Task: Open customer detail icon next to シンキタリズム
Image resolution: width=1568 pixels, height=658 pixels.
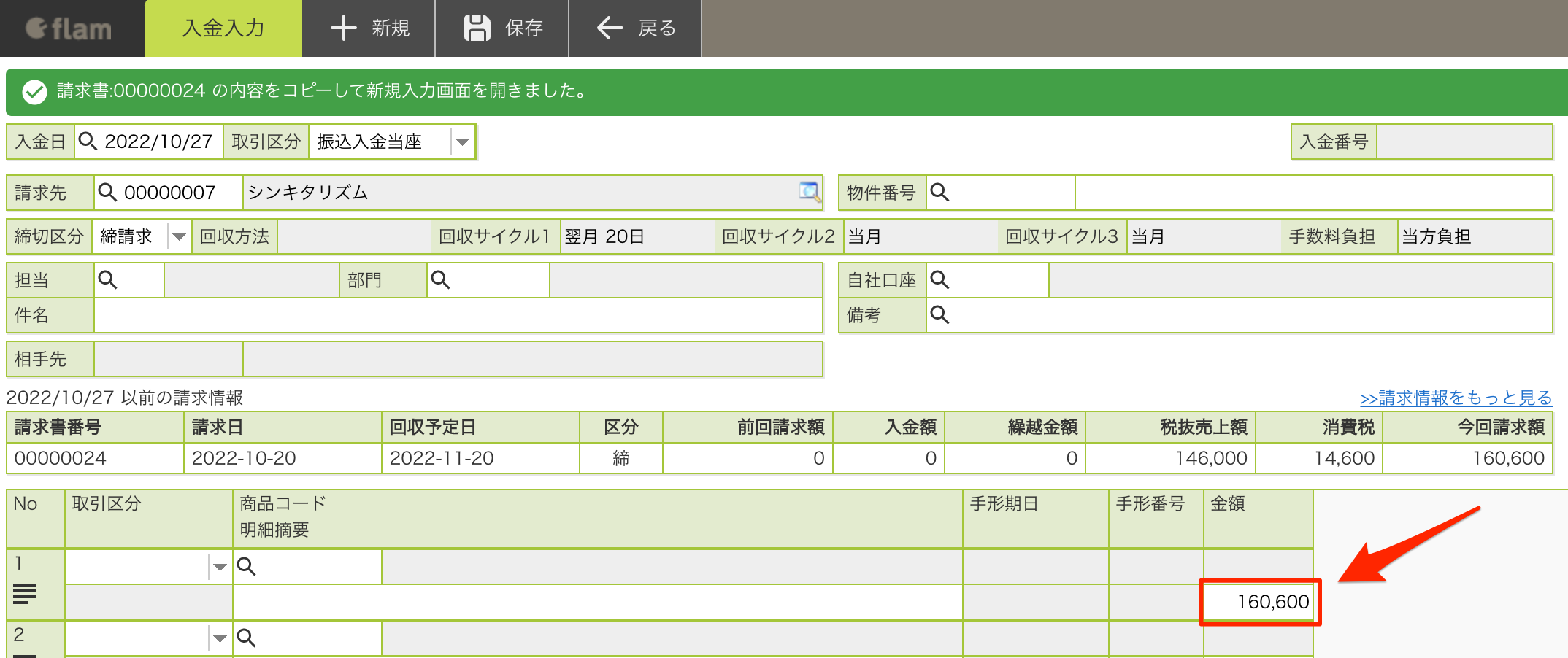Action: coord(809,192)
